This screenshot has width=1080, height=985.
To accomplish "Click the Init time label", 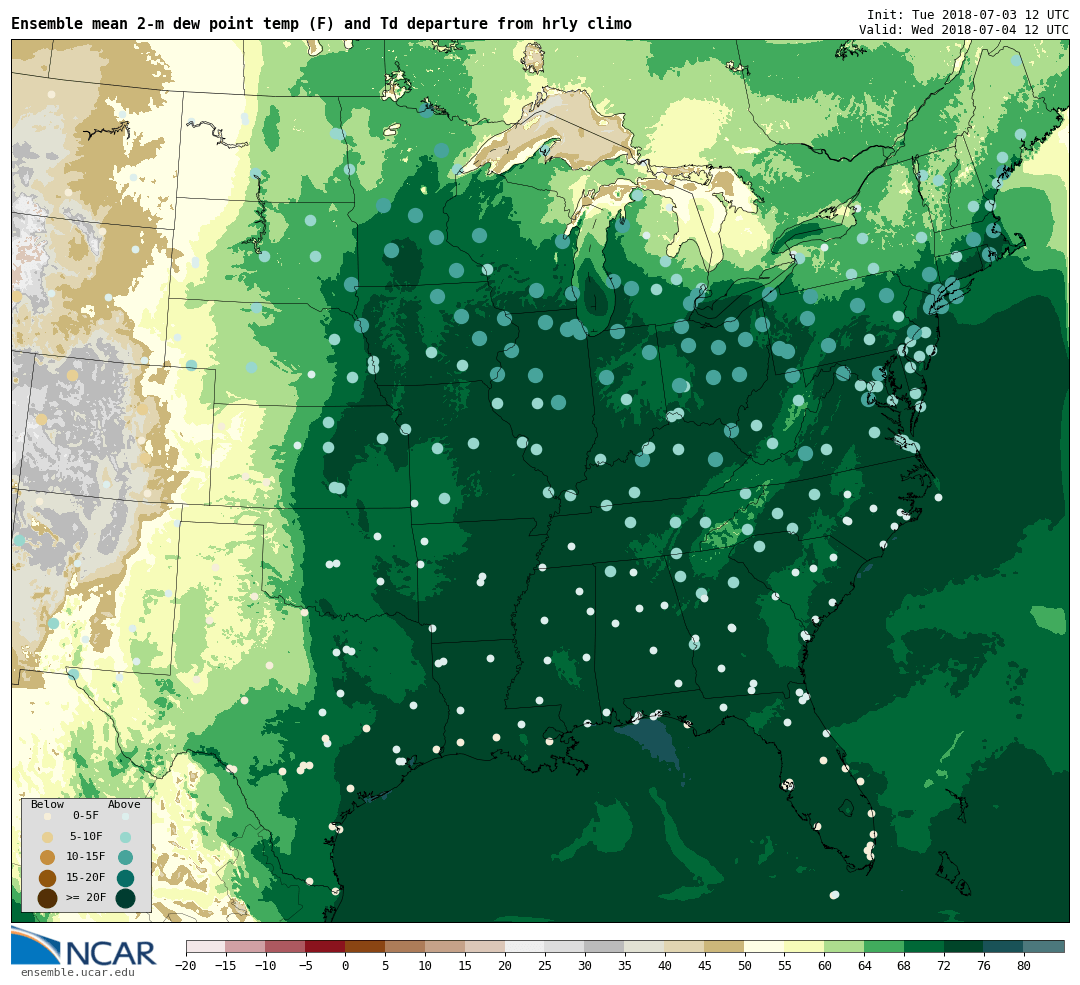I will (967, 15).
